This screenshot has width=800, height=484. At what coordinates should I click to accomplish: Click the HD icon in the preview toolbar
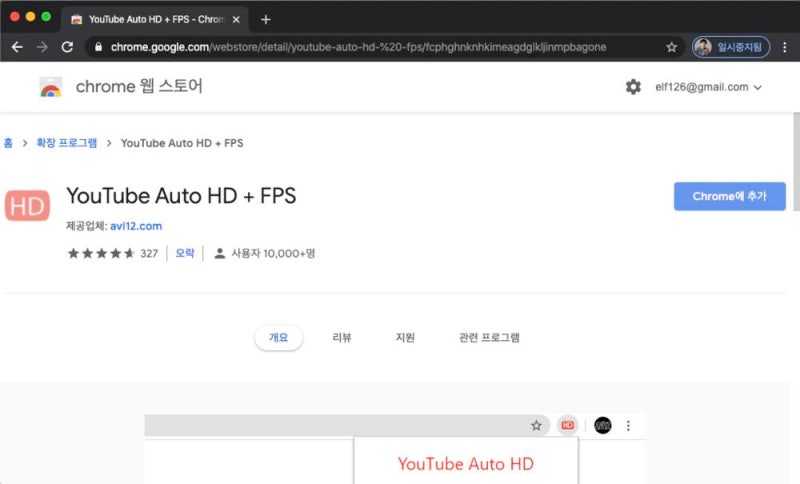pos(567,425)
